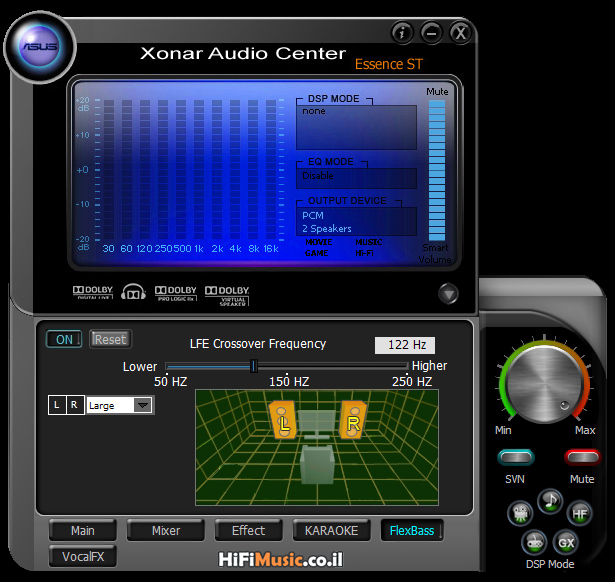Viewport: 615px width, 582px height.
Task: Switch to the Mixer tab
Action: [x=166, y=531]
